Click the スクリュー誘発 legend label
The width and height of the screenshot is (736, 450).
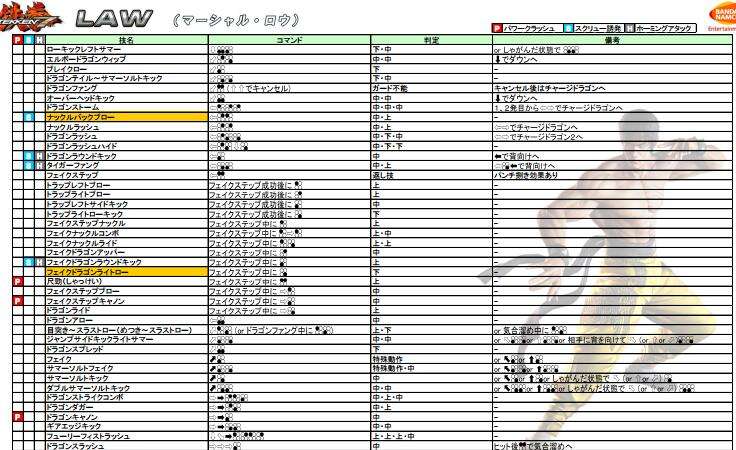(x=598, y=29)
